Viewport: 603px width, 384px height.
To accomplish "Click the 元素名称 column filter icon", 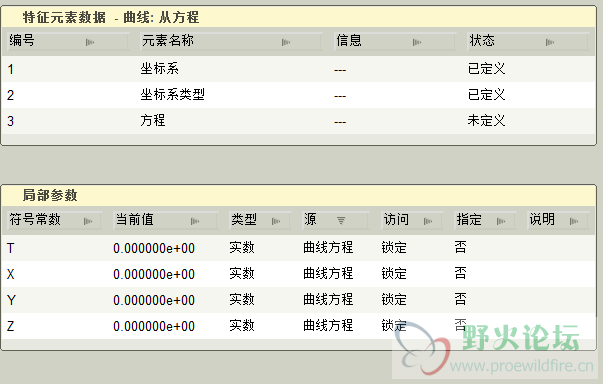I will click(286, 42).
